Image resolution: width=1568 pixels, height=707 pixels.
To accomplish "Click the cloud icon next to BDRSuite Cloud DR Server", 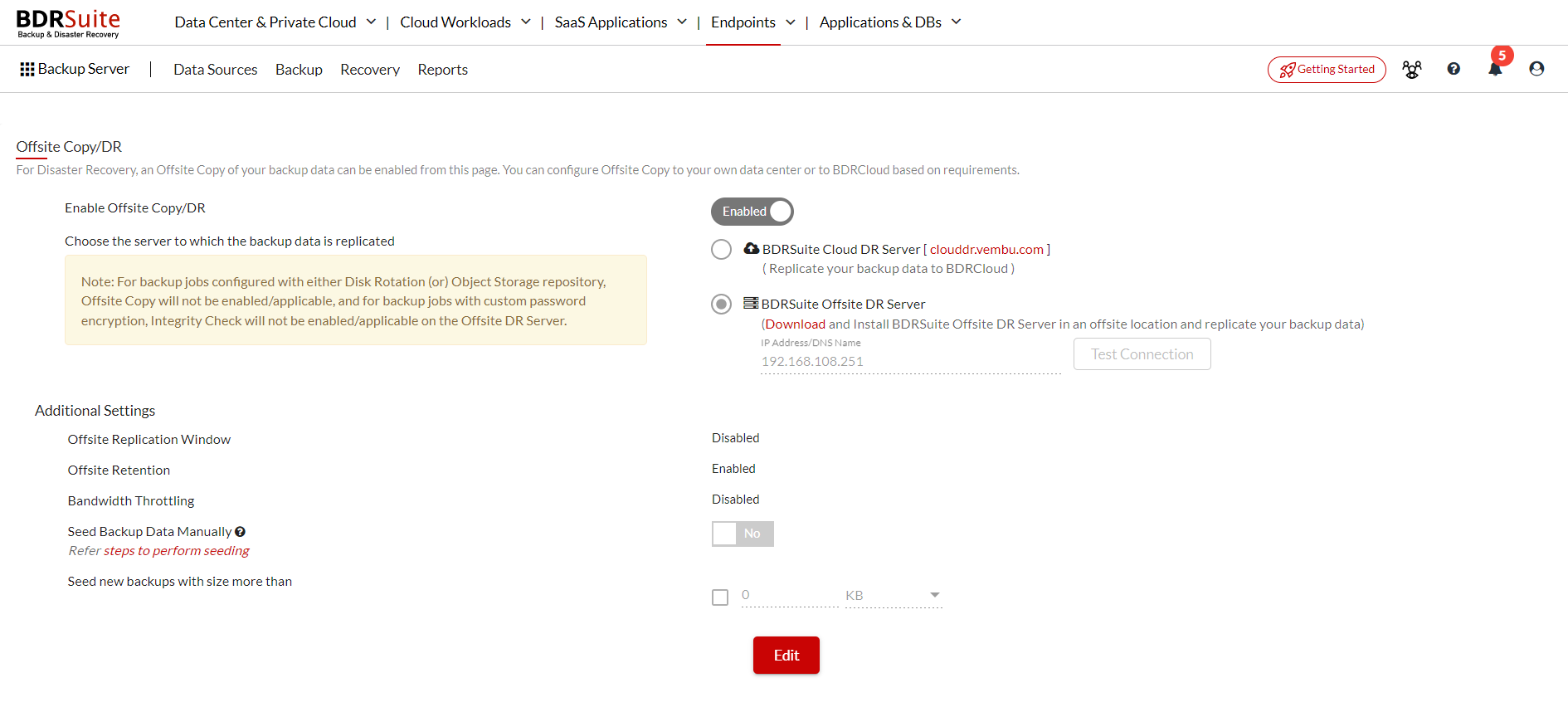I will point(752,248).
